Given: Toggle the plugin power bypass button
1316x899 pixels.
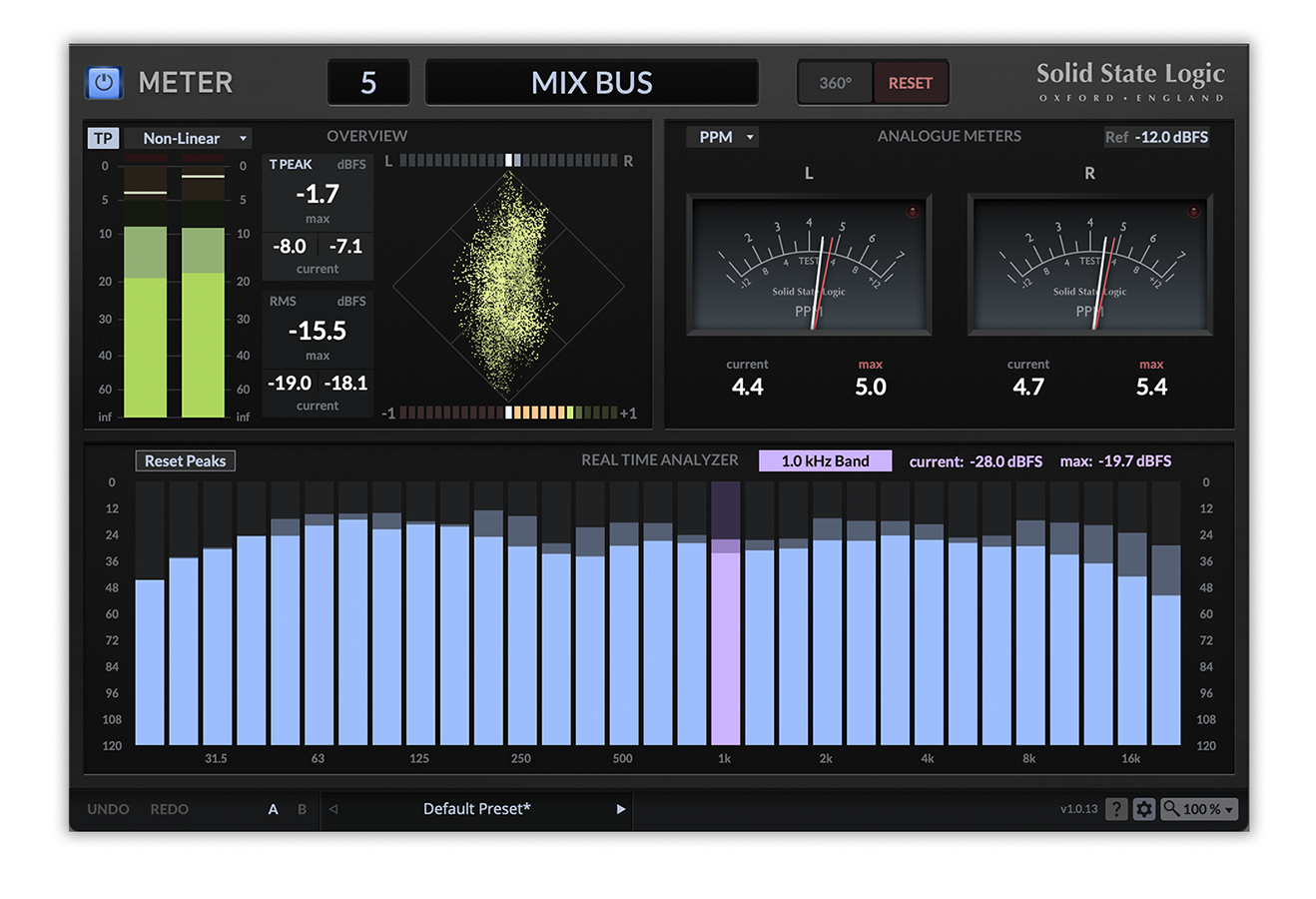Looking at the screenshot, I should click(104, 83).
